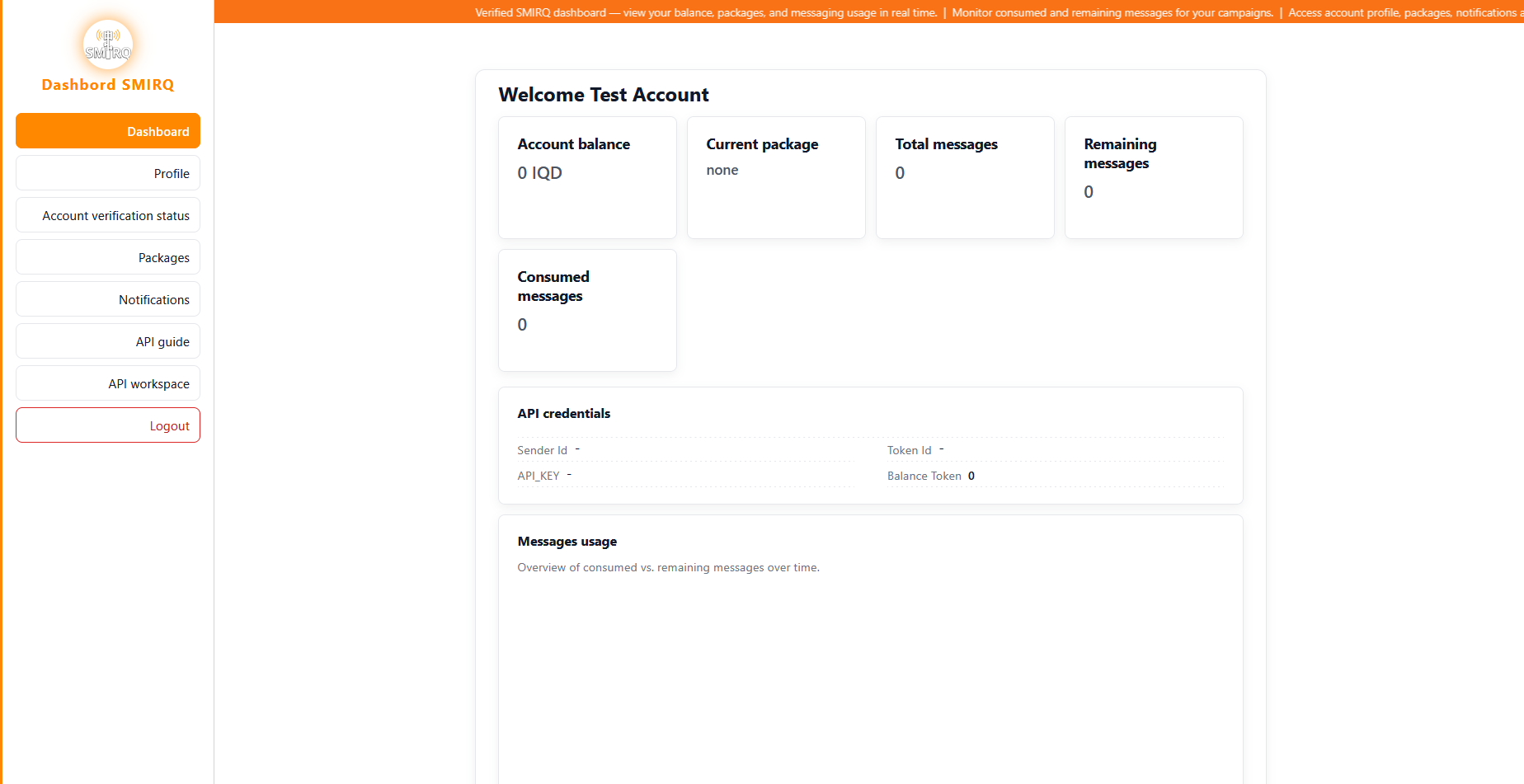Check the Account verification status
This screenshot has width=1524, height=784.
coord(107,215)
